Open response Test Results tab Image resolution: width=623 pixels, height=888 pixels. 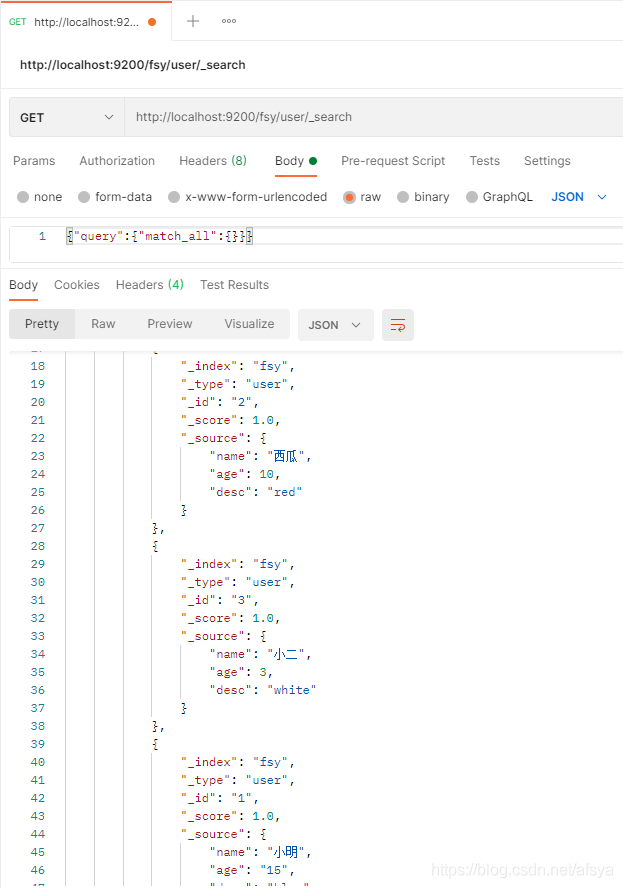click(x=234, y=285)
